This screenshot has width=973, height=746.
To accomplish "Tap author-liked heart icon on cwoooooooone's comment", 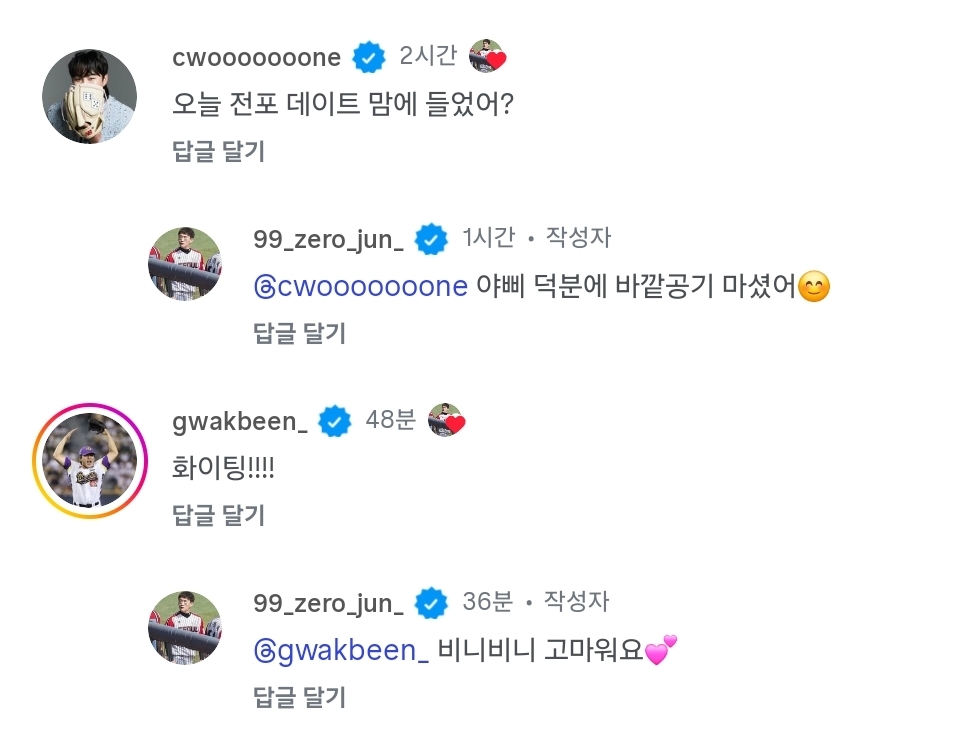I will point(487,56).
